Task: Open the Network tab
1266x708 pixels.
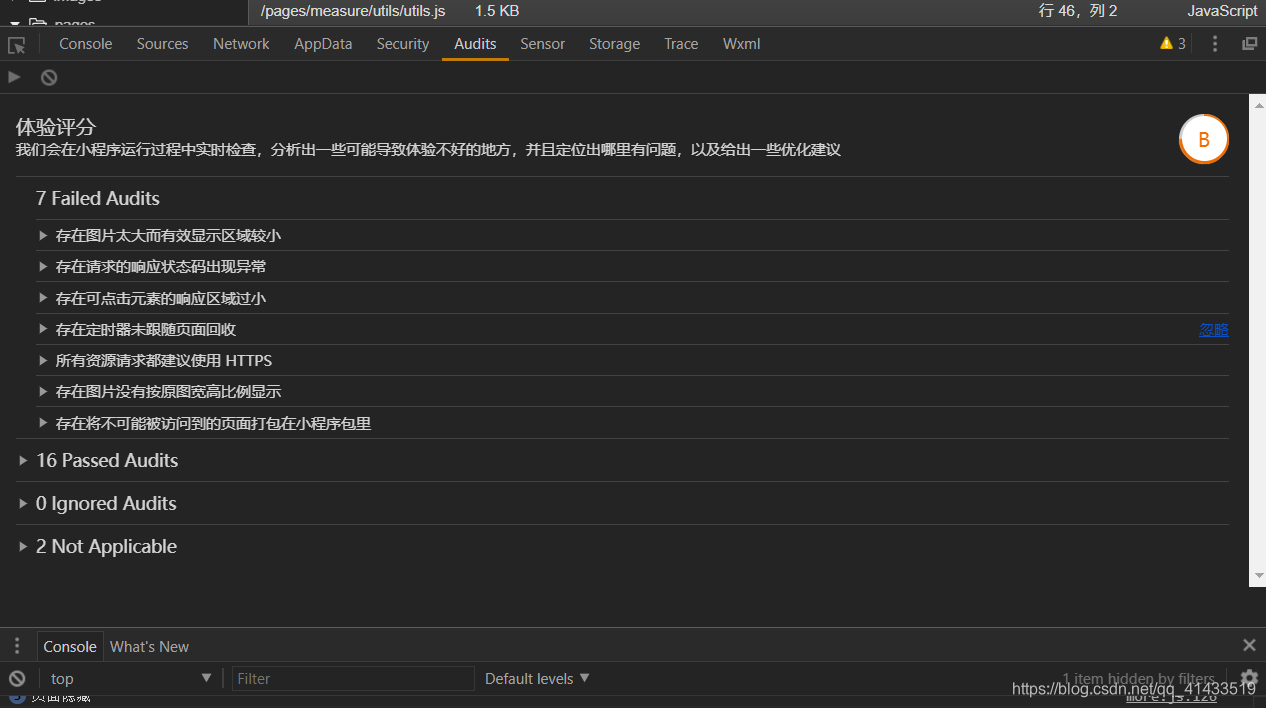Action: click(241, 44)
